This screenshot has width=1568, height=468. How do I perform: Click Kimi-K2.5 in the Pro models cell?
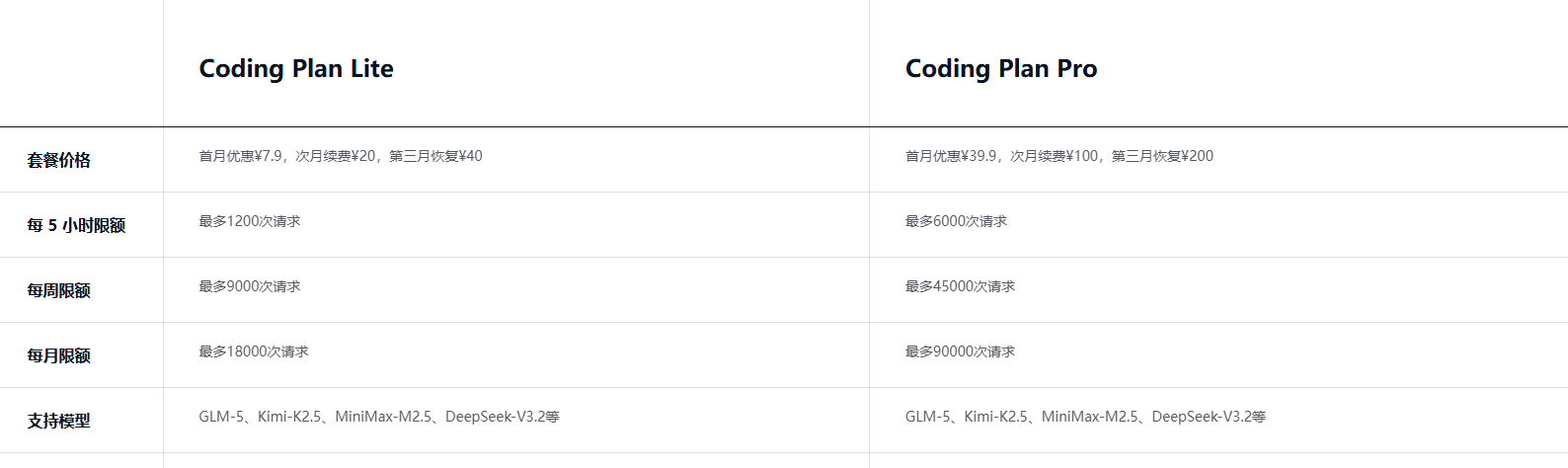click(995, 417)
